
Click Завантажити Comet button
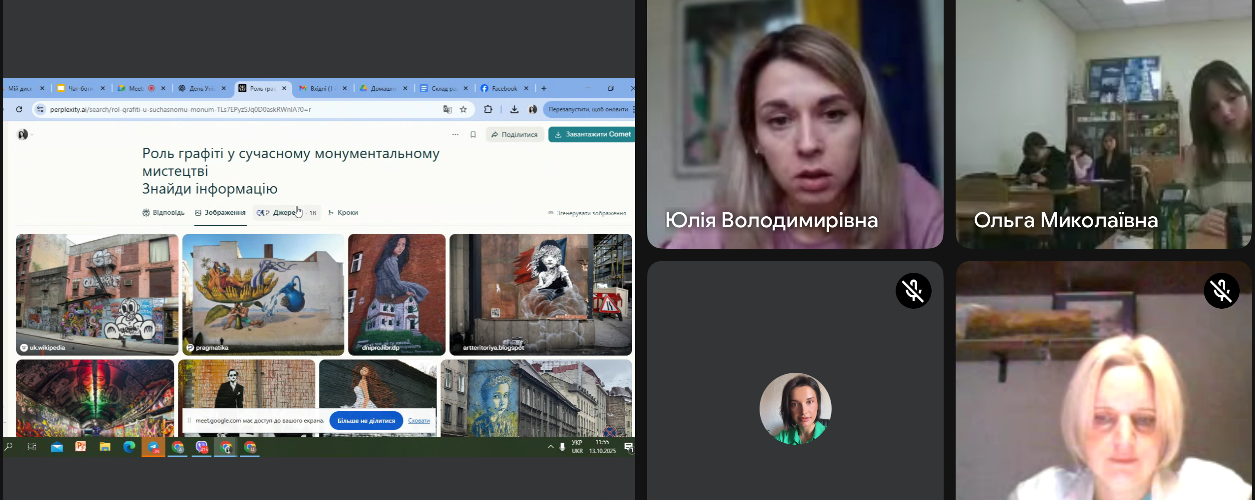click(x=591, y=134)
